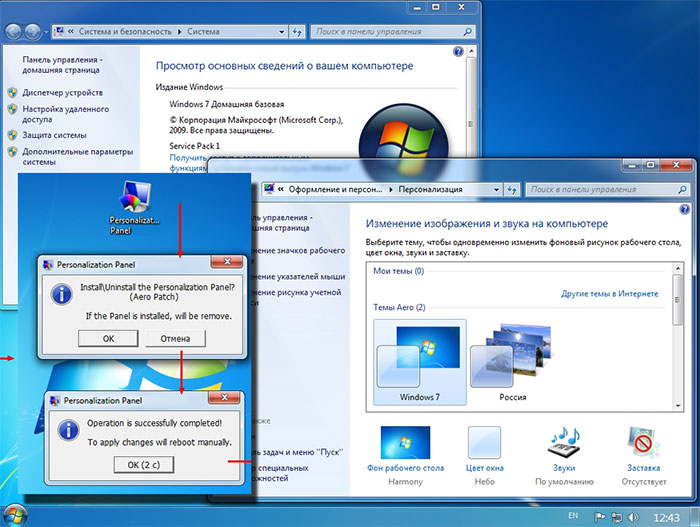This screenshot has height=527, width=700.
Task: Maximize the Personalization window
Action: click(650, 165)
